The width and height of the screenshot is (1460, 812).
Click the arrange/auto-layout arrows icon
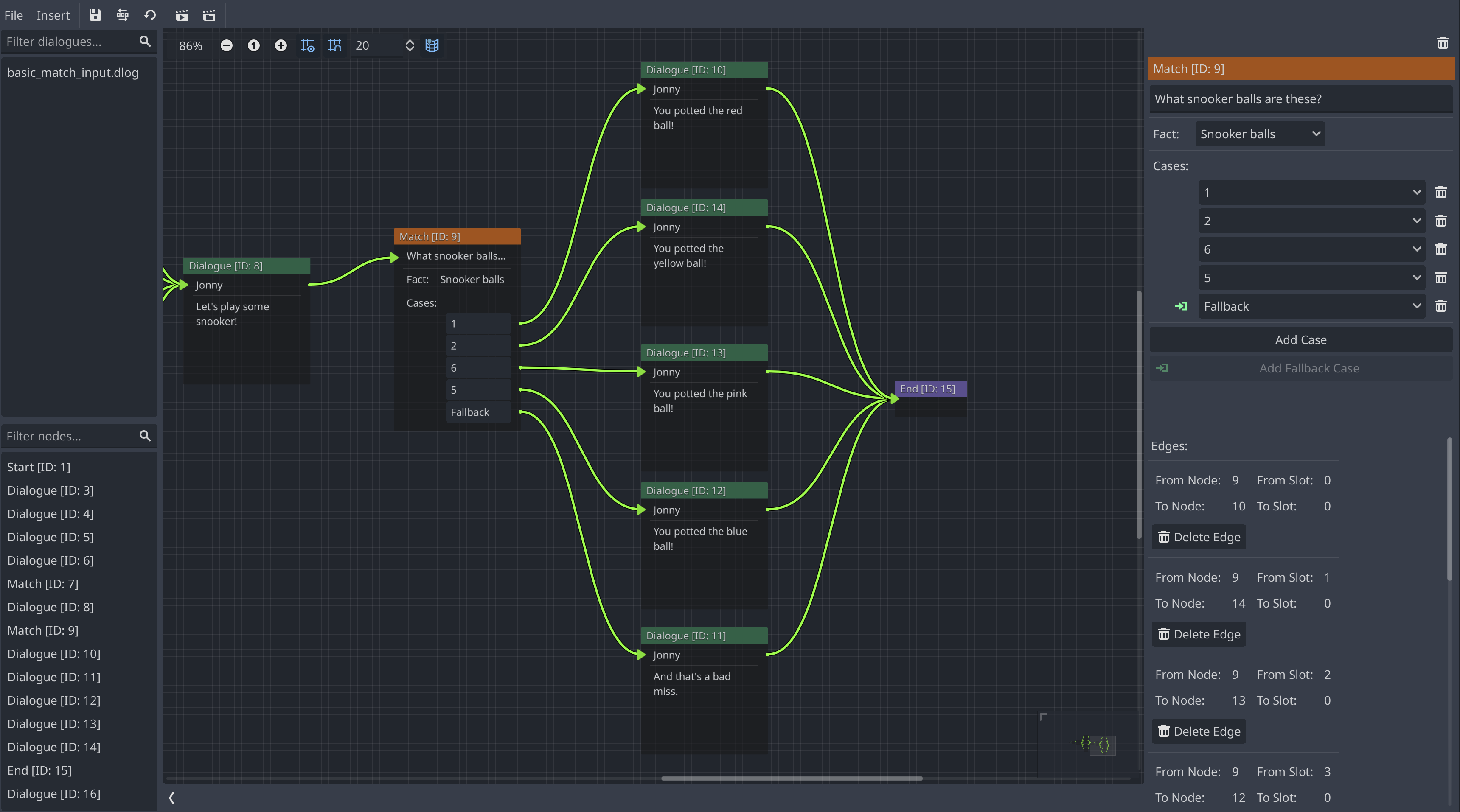(x=122, y=15)
